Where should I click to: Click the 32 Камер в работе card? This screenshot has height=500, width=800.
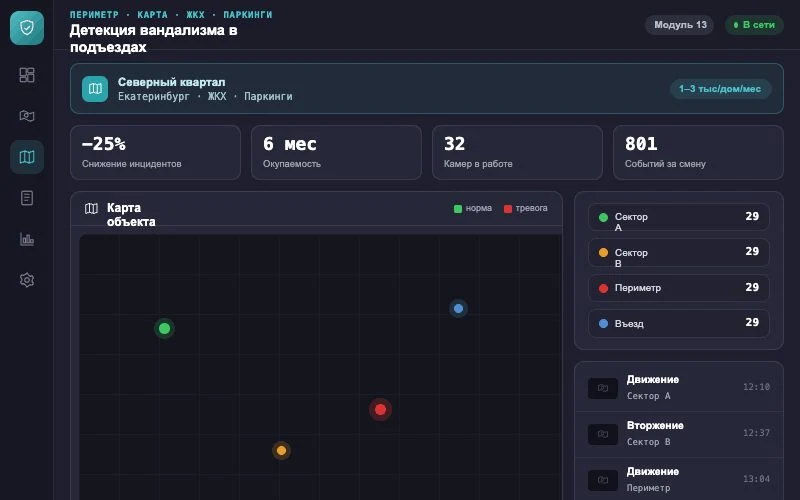[517, 153]
